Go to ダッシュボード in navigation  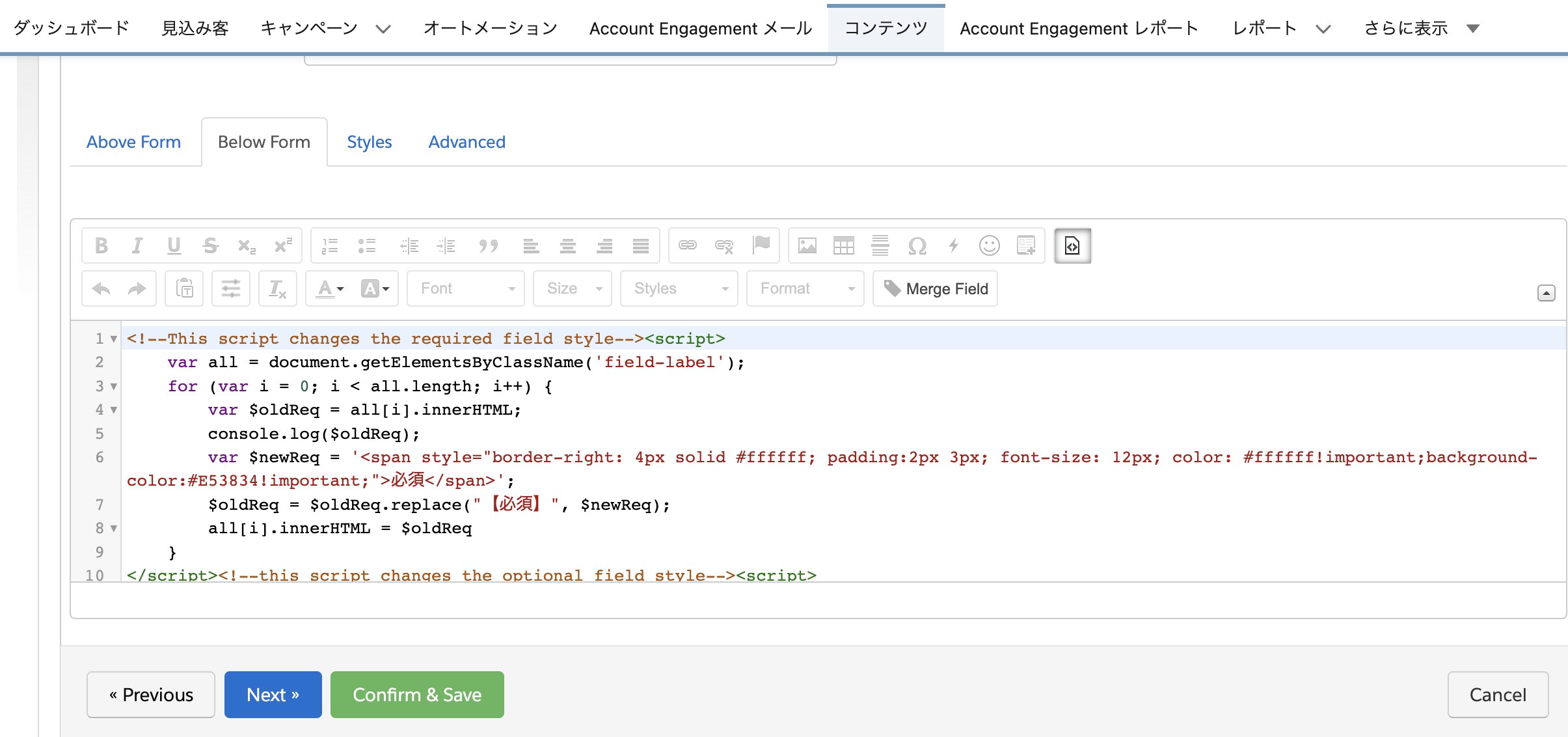click(x=72, y=28)
